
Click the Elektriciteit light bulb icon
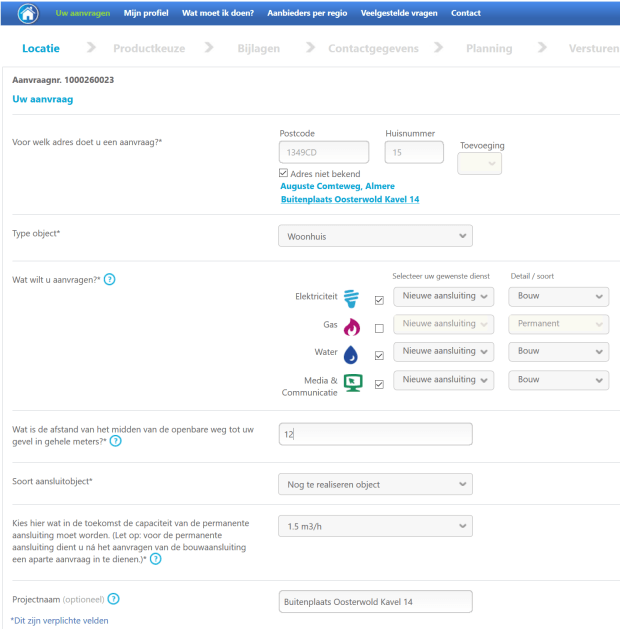pos(351,298)
